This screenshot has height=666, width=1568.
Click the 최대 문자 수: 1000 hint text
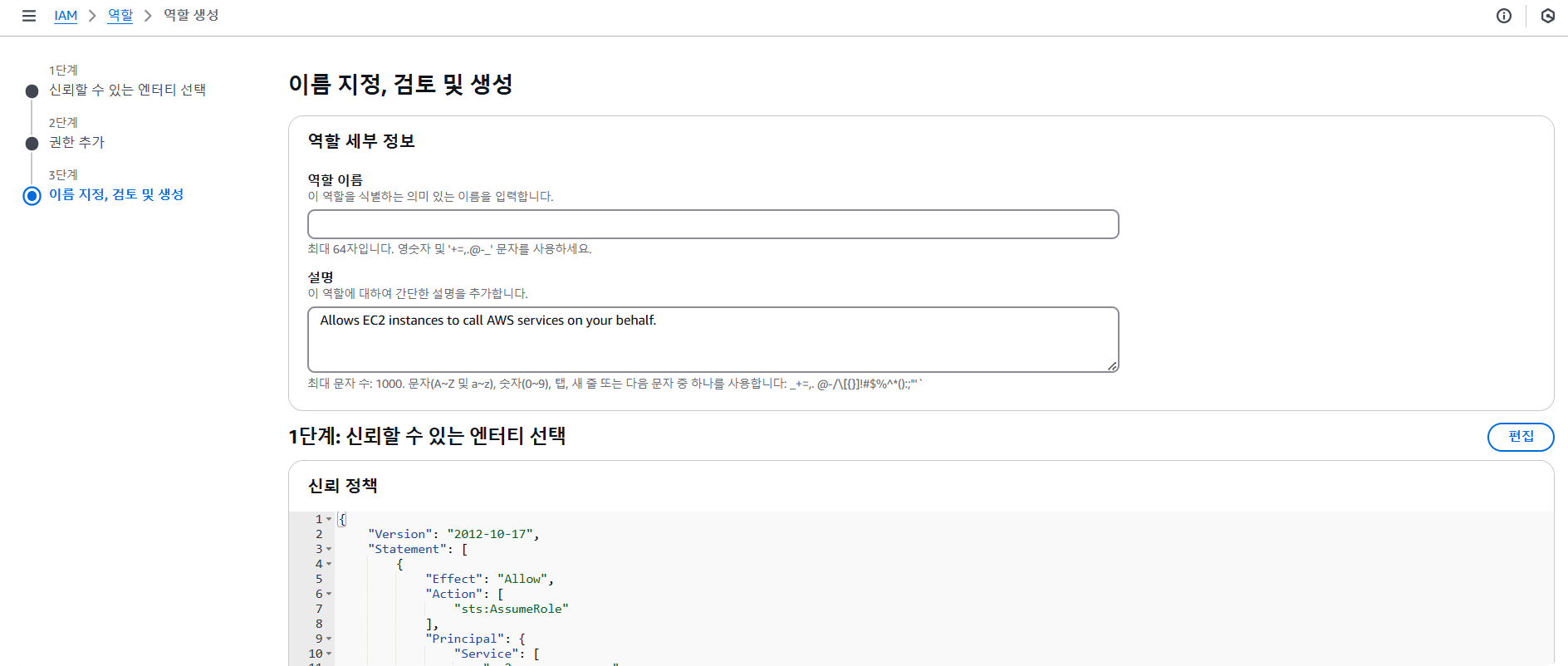coord(615,384)
